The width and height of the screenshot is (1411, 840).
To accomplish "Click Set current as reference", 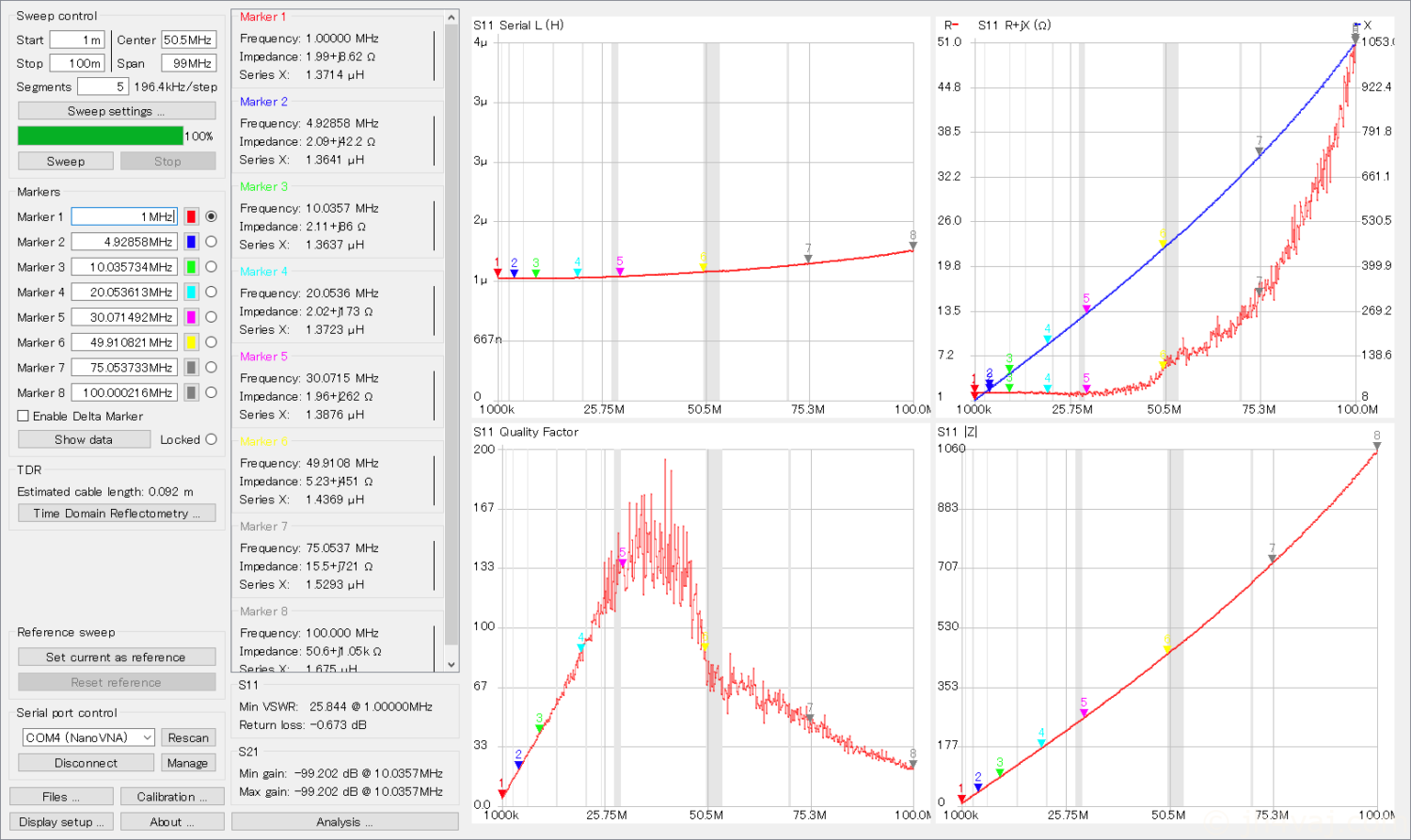I will pos(117,658).
